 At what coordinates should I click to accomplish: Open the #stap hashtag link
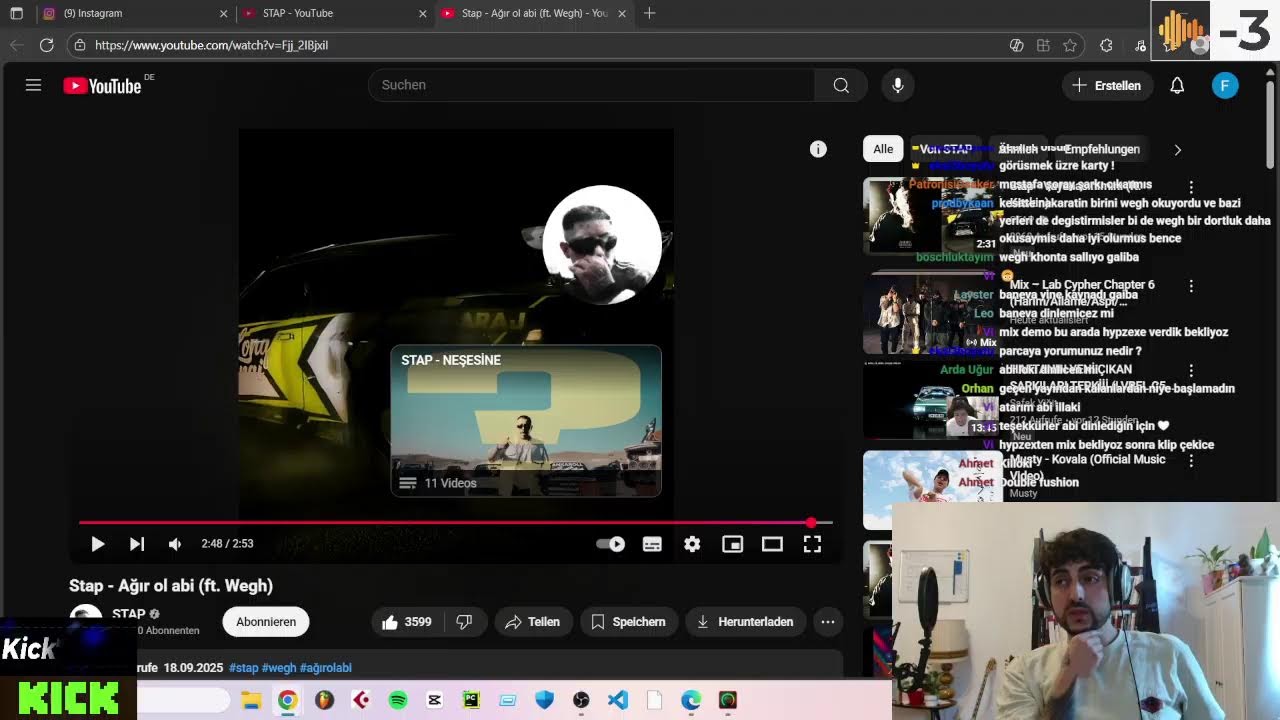[x=244, y=668]
